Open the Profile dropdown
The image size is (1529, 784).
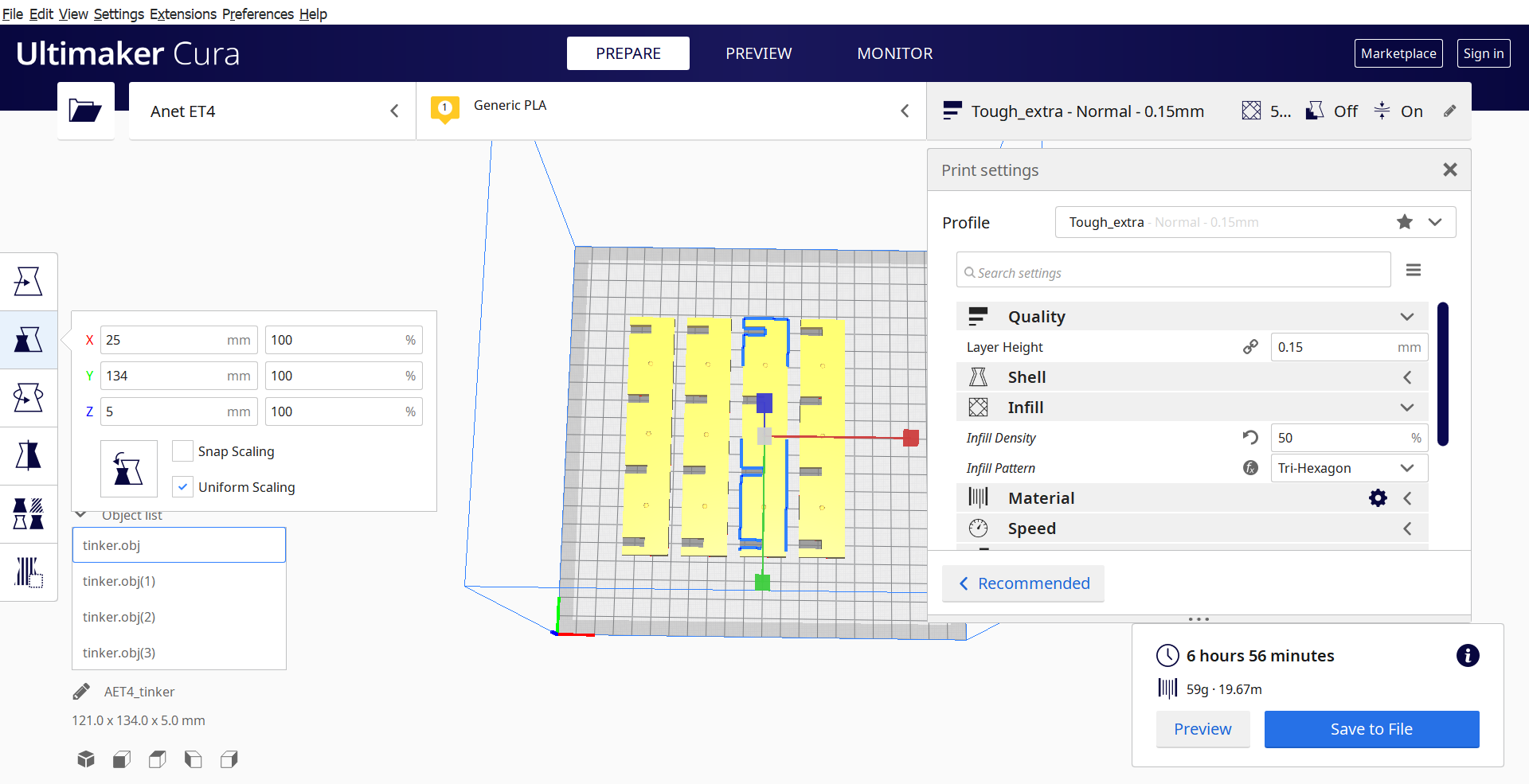tap(1255, 222)
